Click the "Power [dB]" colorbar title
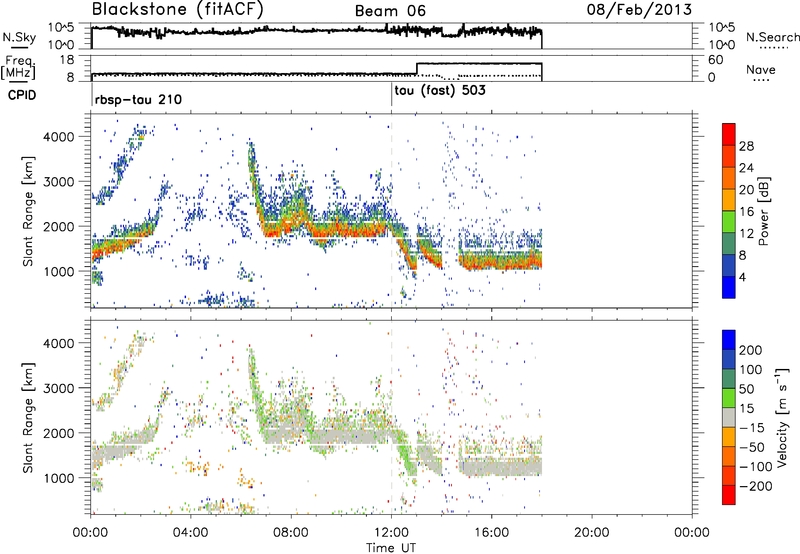Image resolution: width=800 pixels, height=554 pixels. tap(764, 211)
